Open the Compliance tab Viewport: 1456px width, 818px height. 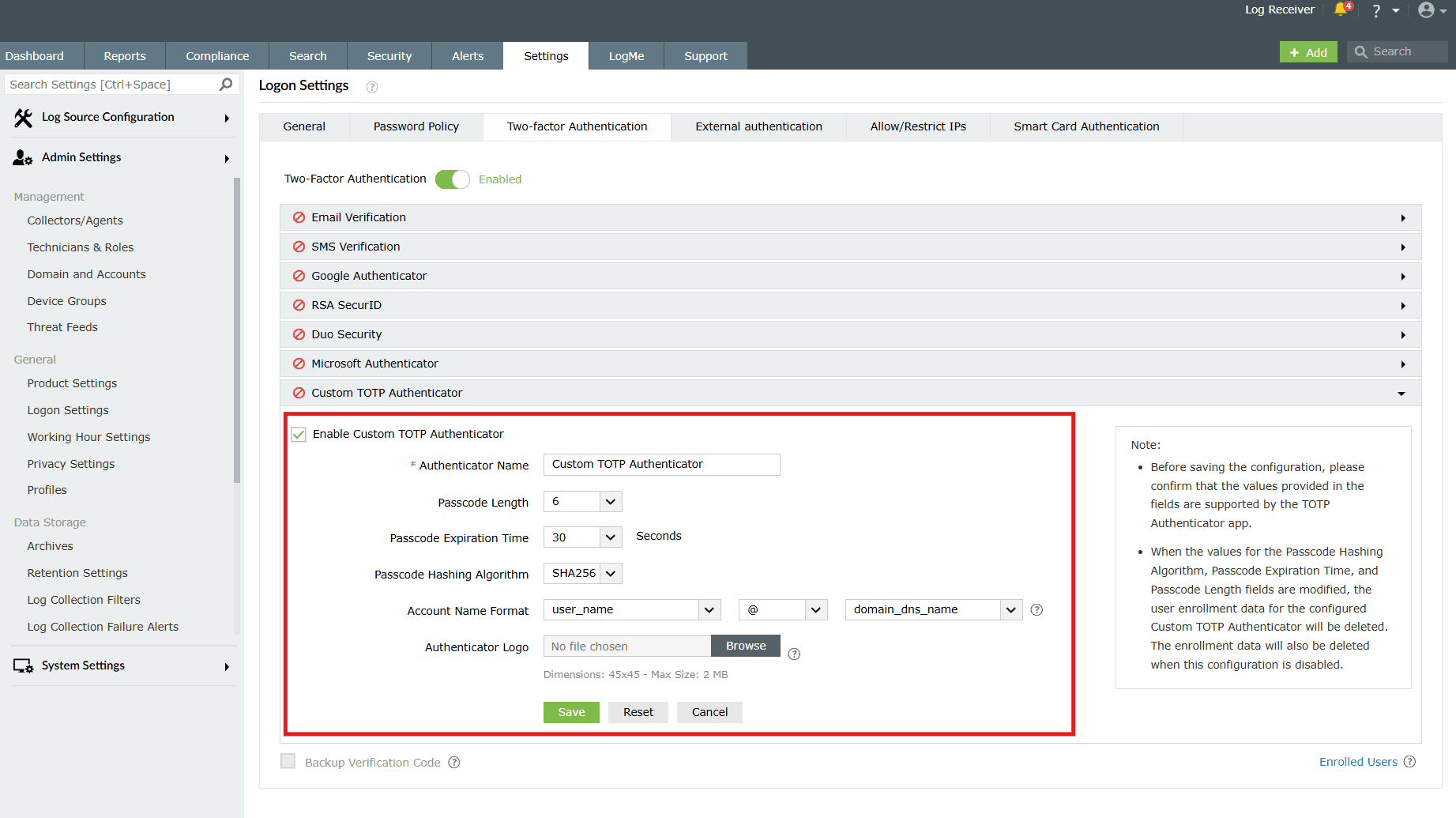pyautogui.click(x=217, y=56)
